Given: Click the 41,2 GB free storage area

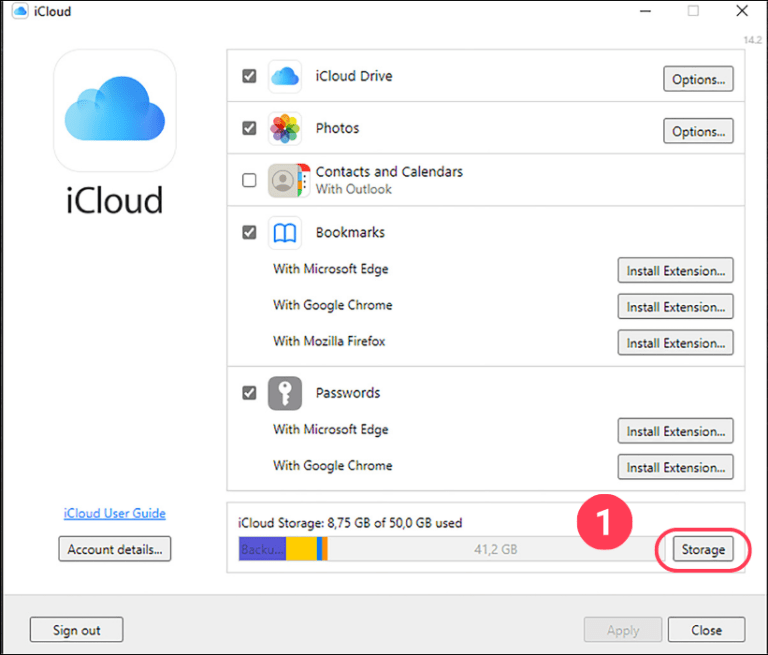Looking at the screenshot, I should click(495, 549).
